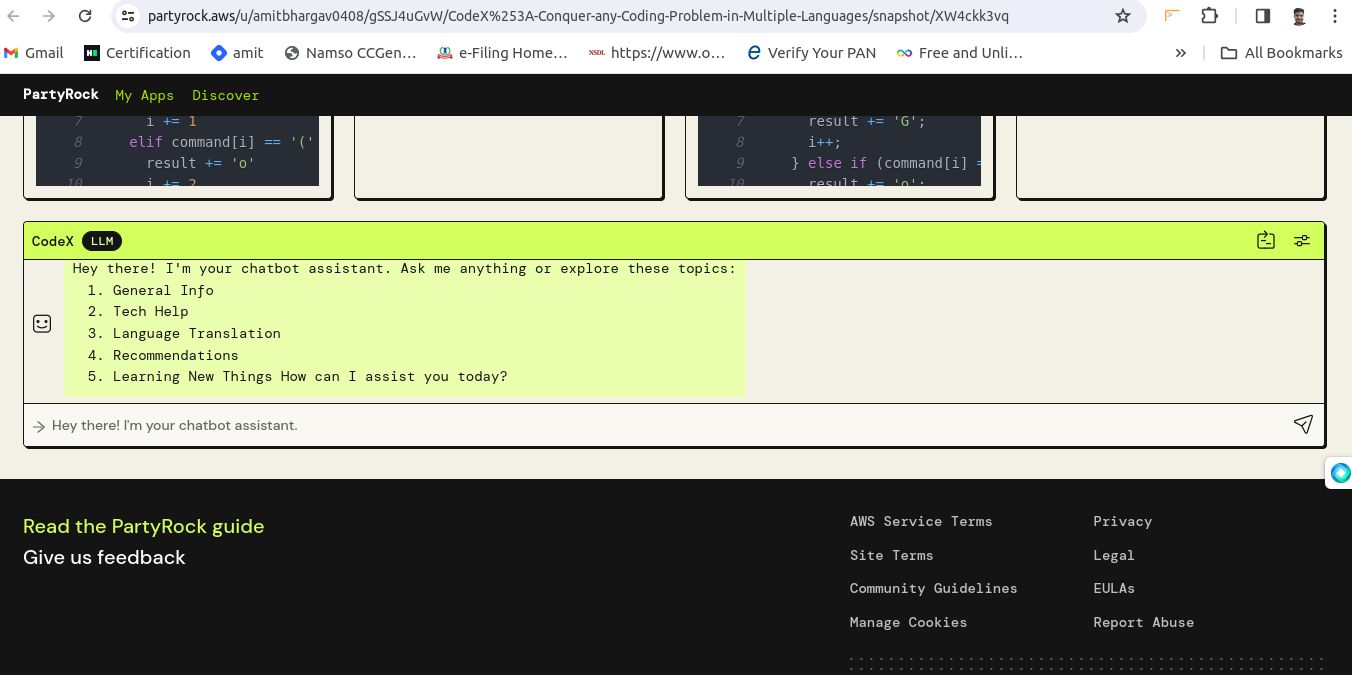Open Community Guidelines footer link
This screenshot has height=675, width=1352.
[933, 588]
